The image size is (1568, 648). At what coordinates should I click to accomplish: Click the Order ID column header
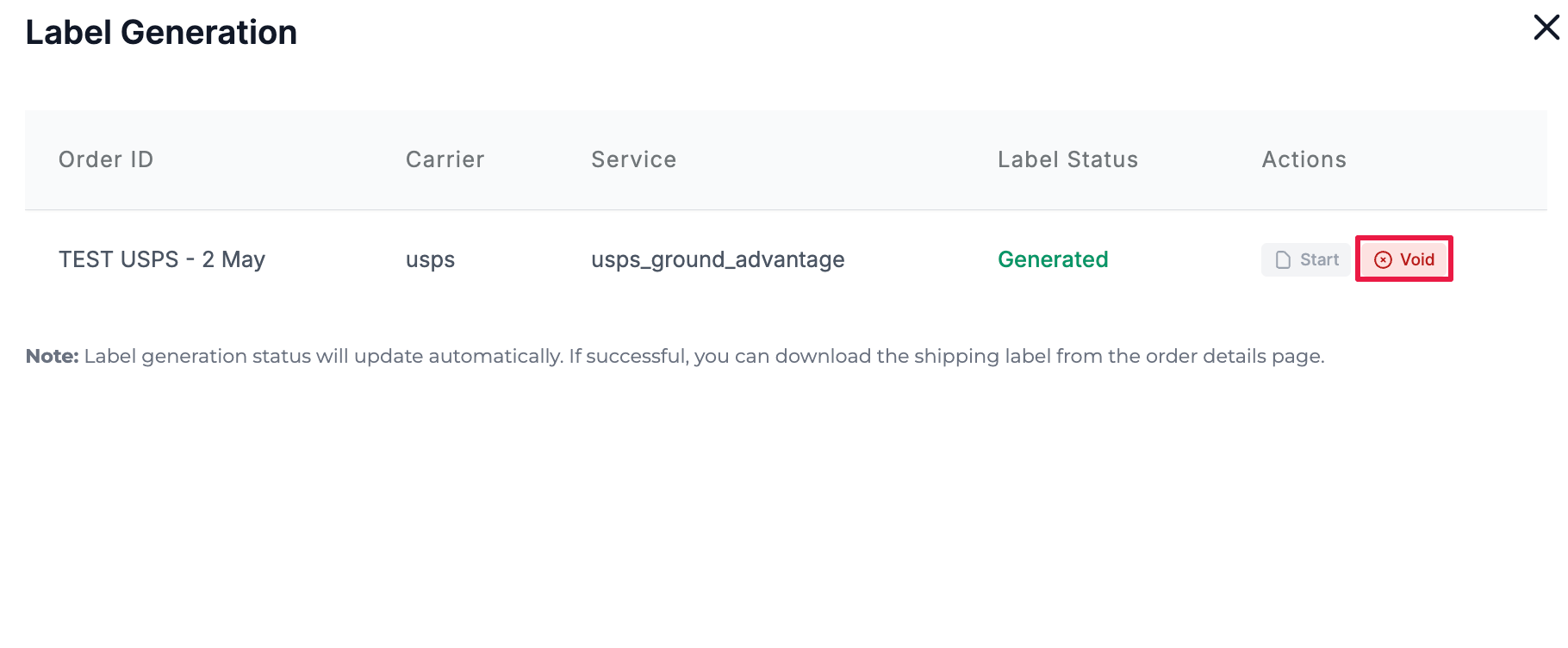(106, 159)
